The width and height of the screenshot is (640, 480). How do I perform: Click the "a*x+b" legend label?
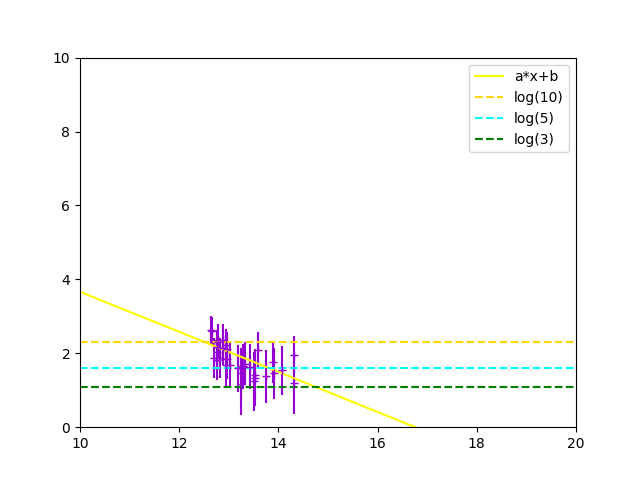538,76
